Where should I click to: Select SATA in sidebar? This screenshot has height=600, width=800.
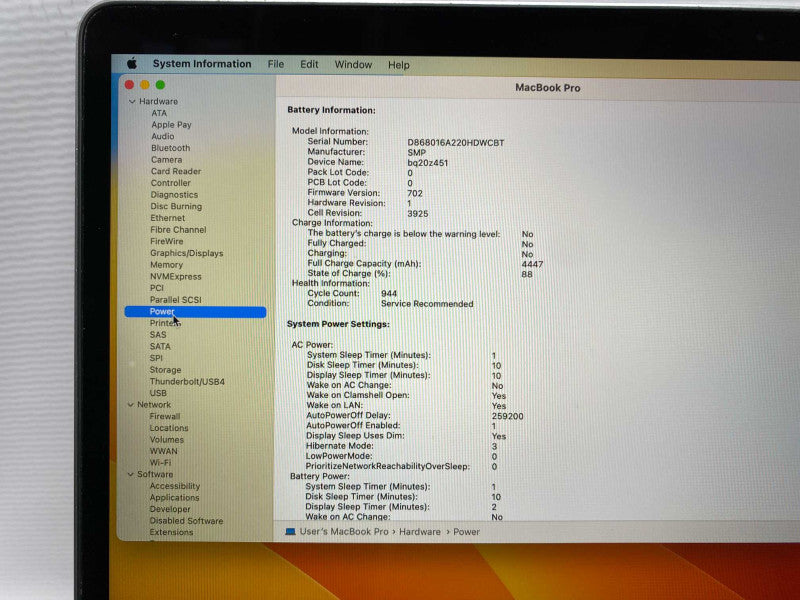tap(160, 346)
